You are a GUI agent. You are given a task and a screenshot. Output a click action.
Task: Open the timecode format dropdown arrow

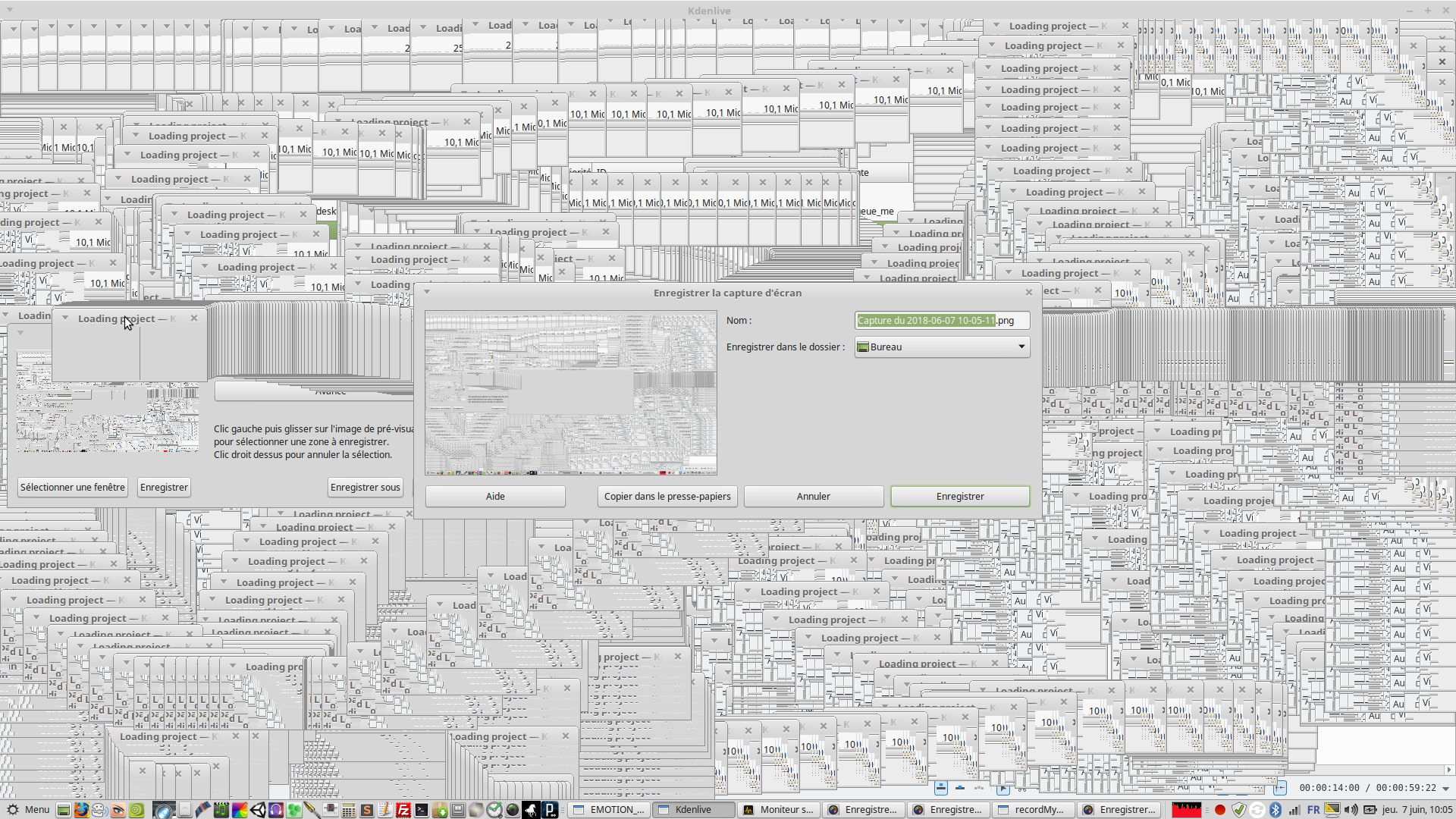[x=1445, y=789]
